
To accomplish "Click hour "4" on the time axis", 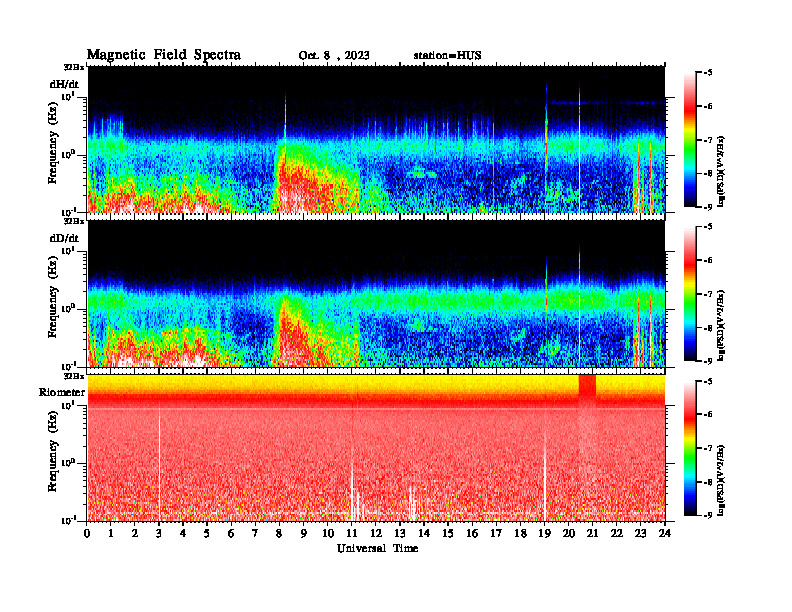I will click(183, 533).
